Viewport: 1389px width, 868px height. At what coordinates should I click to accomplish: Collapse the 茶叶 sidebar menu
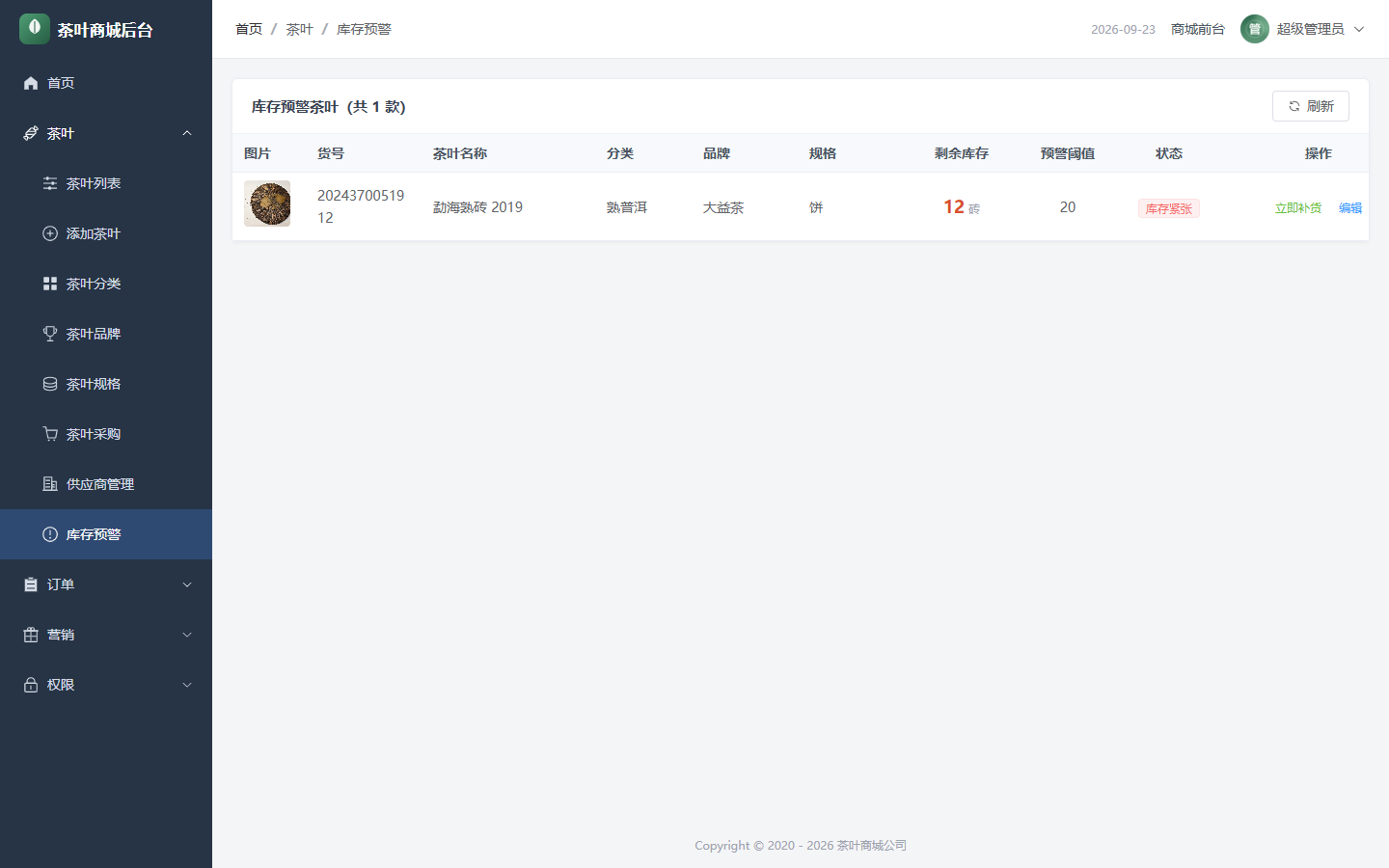[x=106, y=133]
